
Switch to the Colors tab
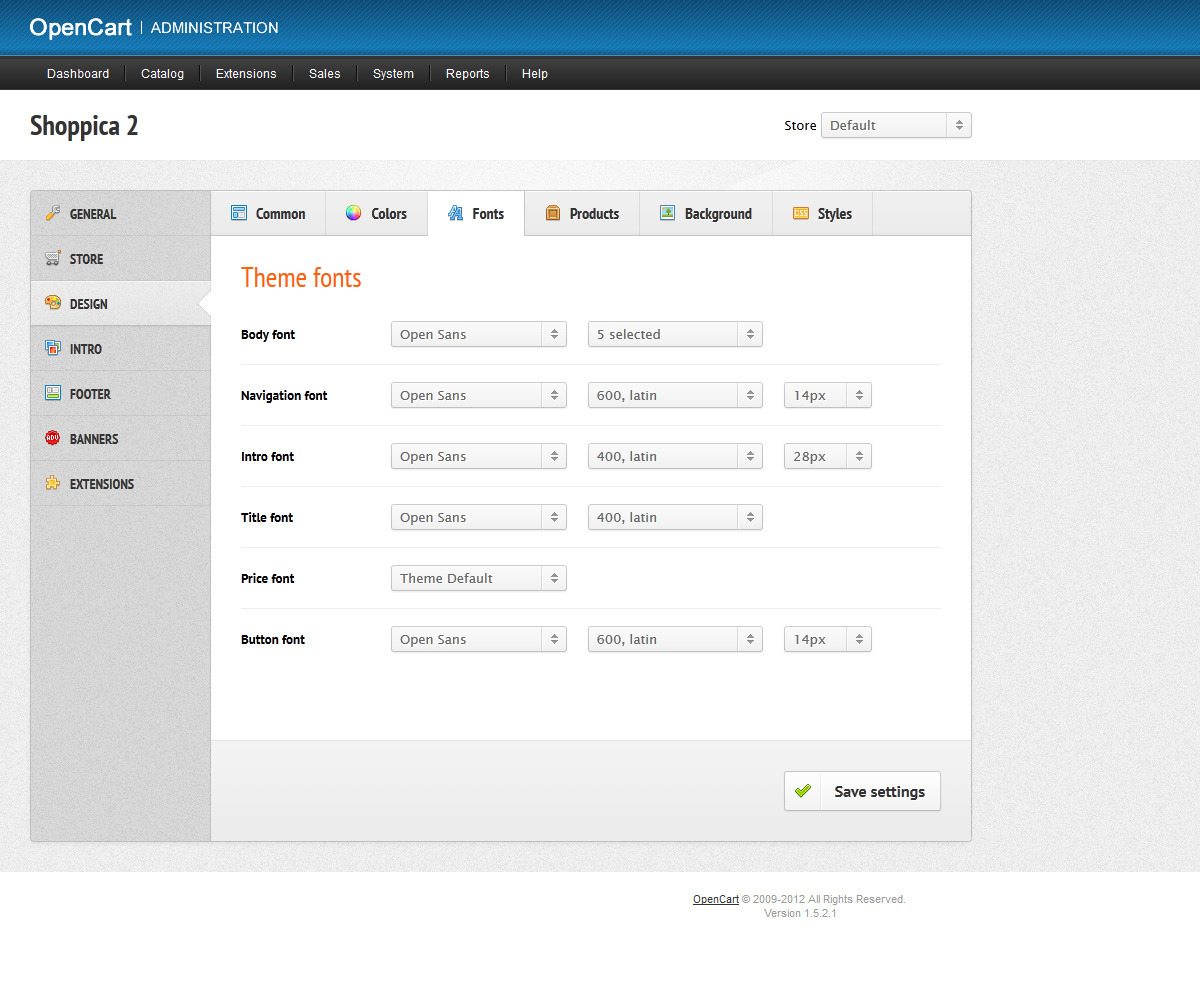[376, 213]
